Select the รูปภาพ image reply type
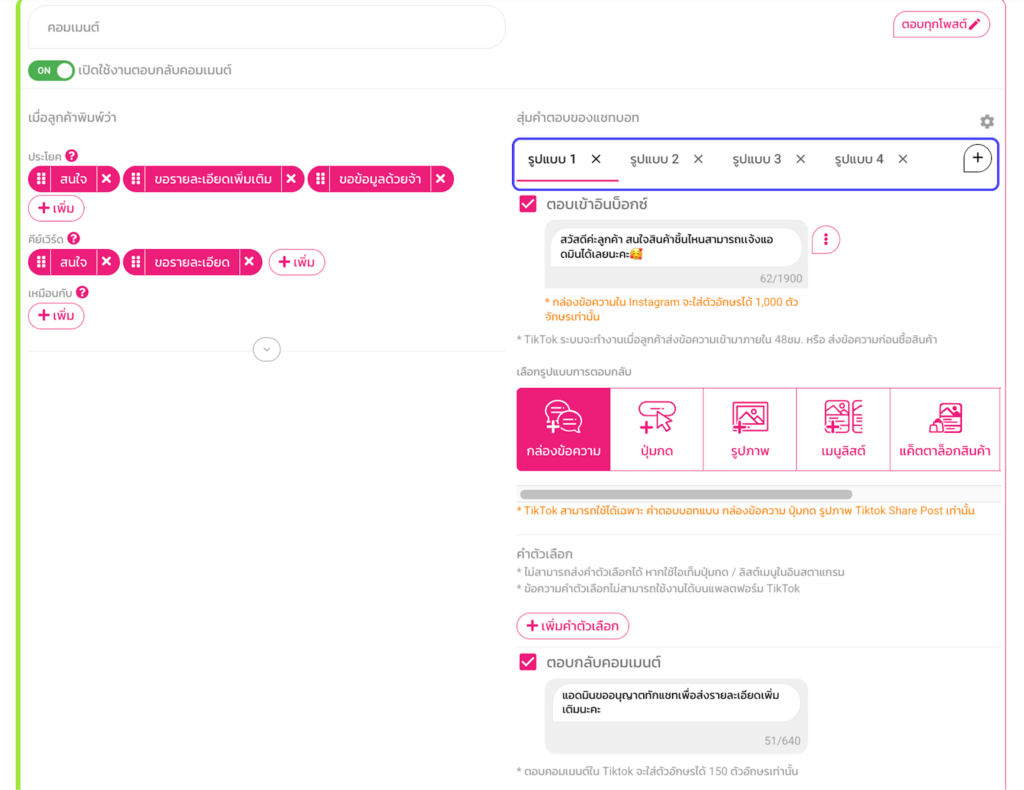1024x790 pixels. (749, 429)
